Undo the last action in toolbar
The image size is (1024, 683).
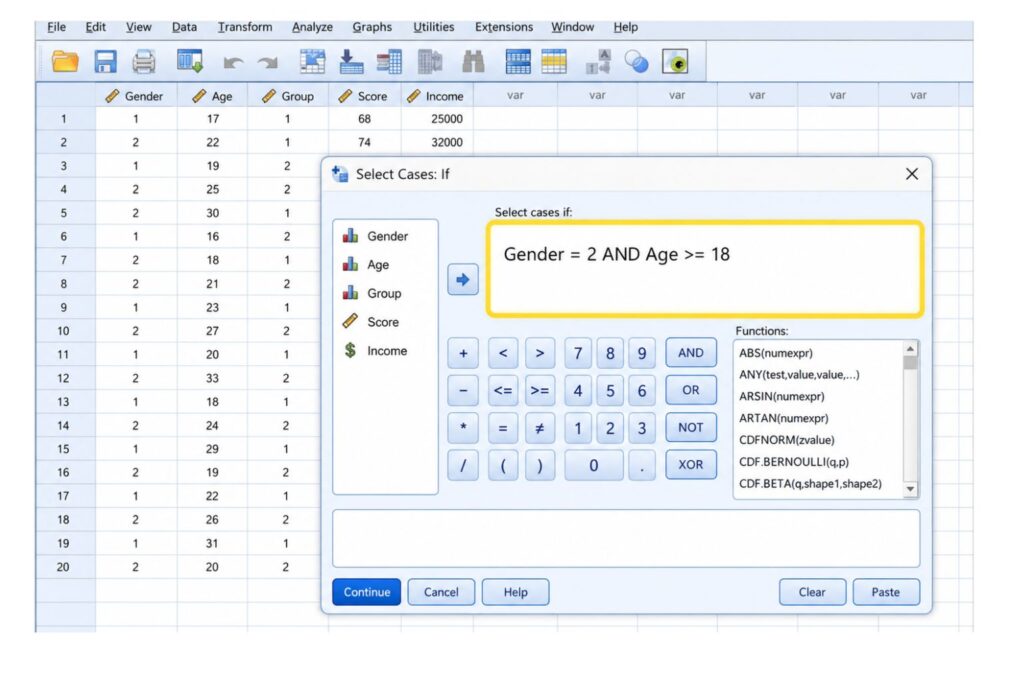pyautogui.click(x=232, y=63)
